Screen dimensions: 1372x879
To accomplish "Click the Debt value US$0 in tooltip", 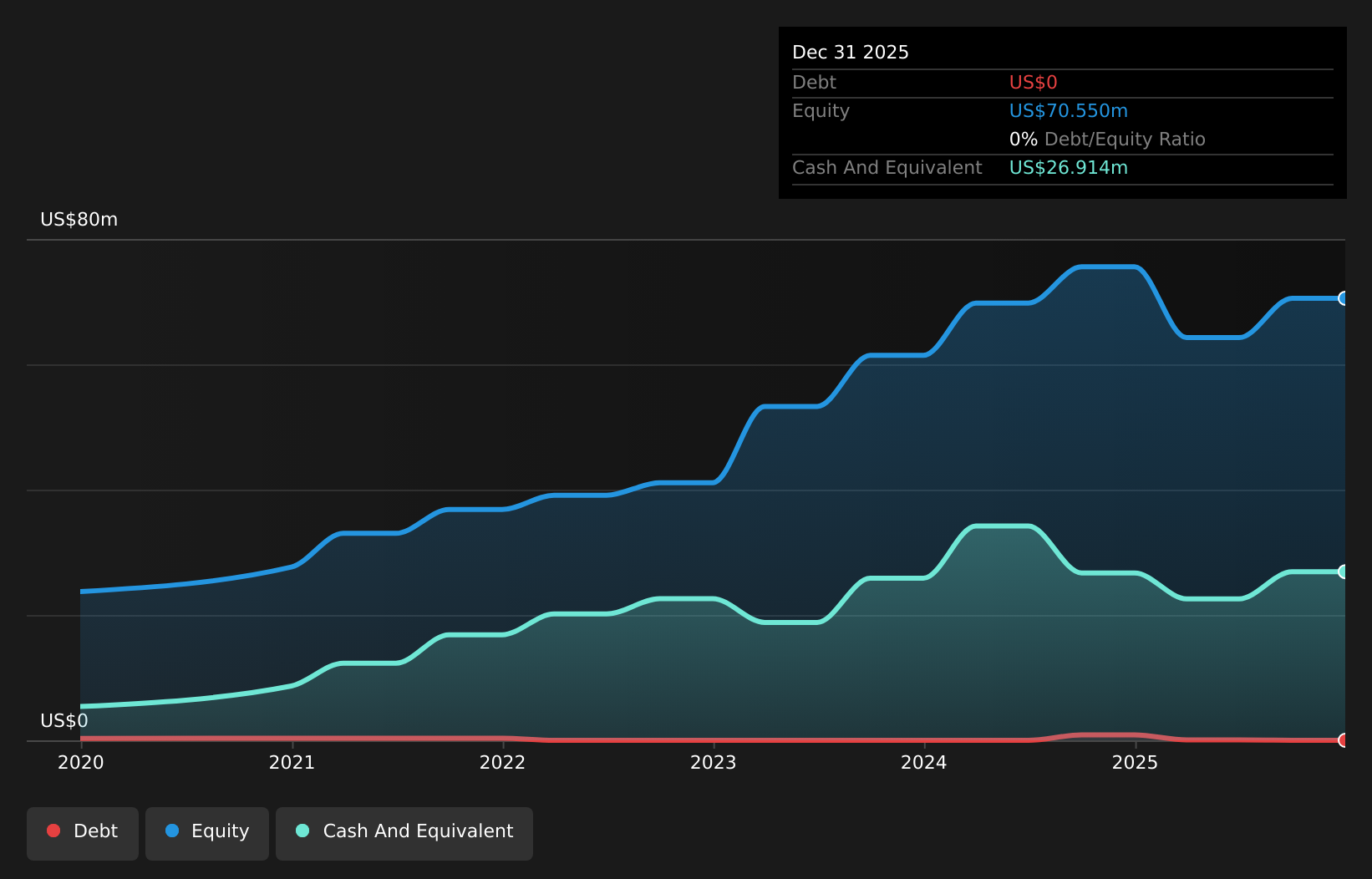I will [x=1034, y=83].
